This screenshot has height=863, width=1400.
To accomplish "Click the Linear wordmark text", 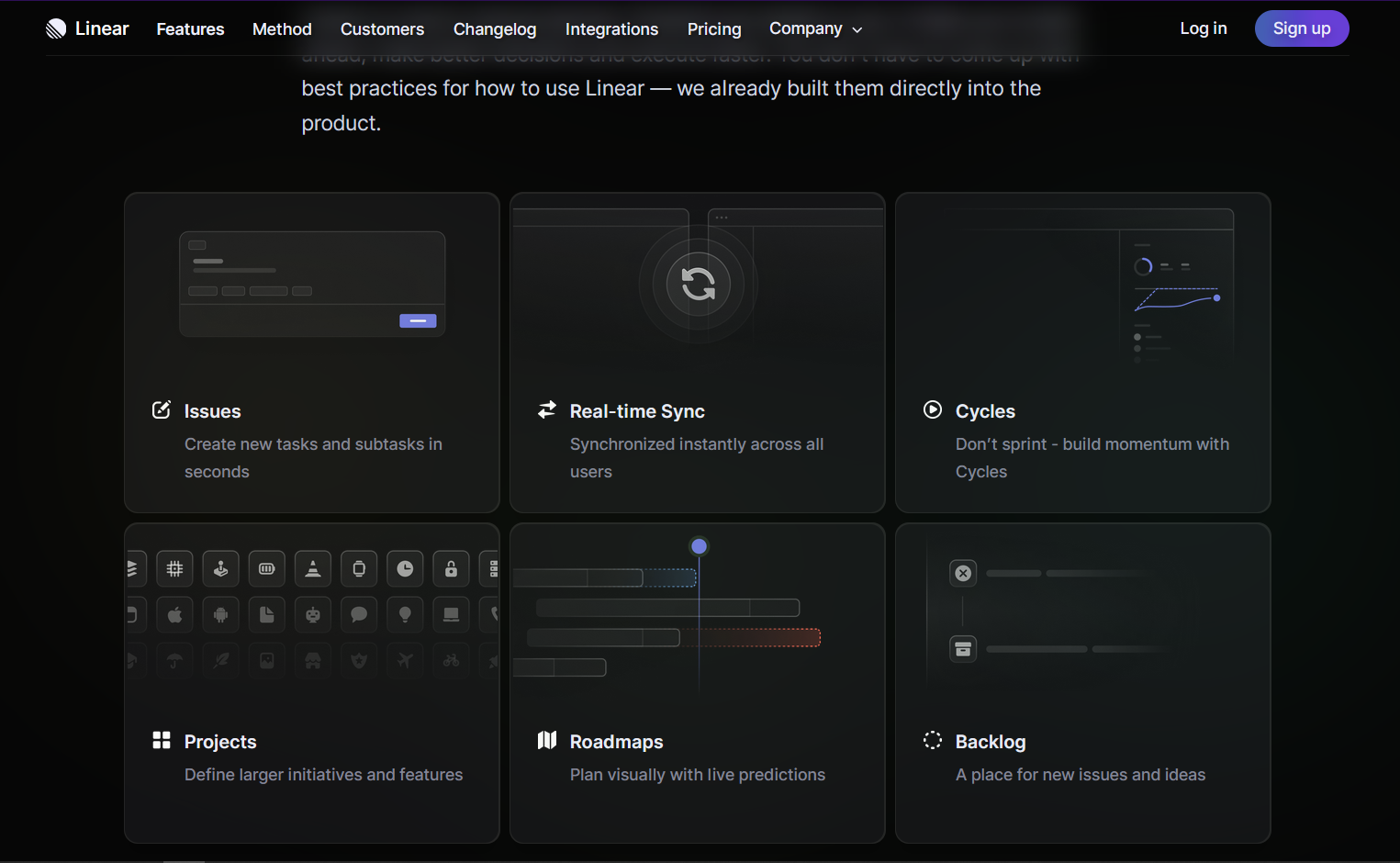I will (102, 28).
